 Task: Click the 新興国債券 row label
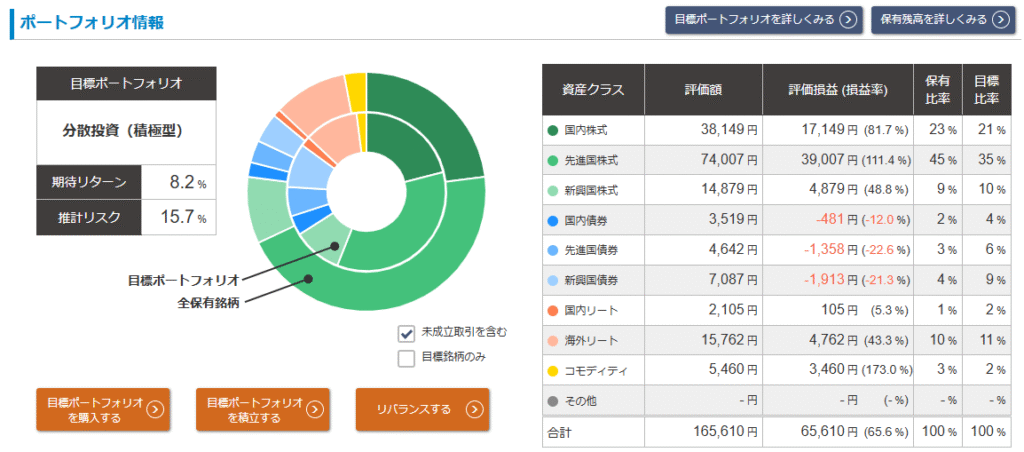[590, 281]
